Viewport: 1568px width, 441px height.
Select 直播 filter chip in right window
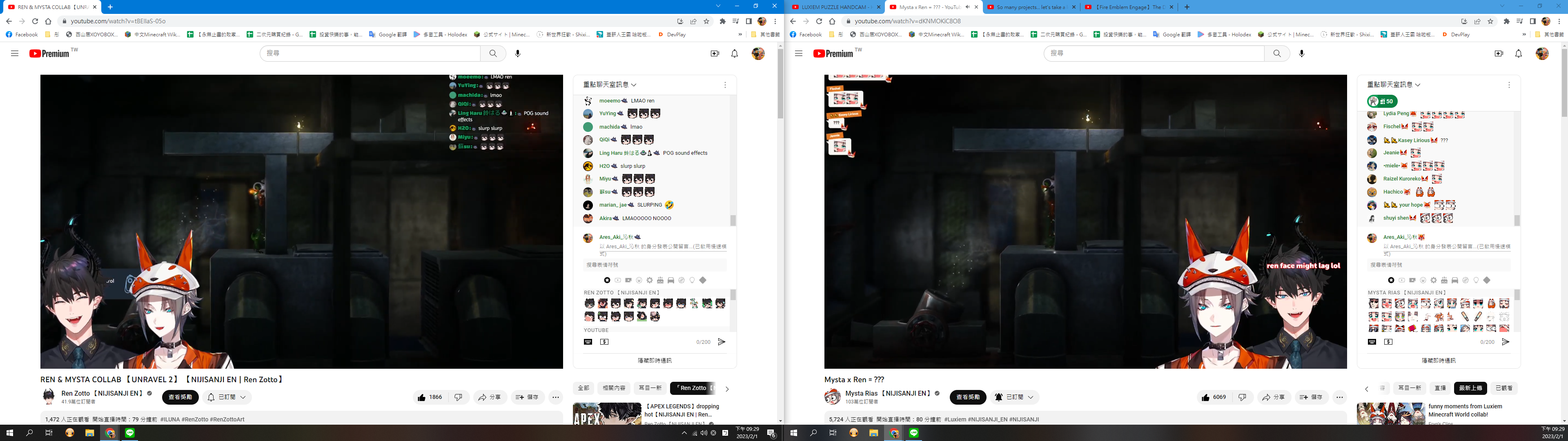pyautogui.click(x=1440, y=388)
